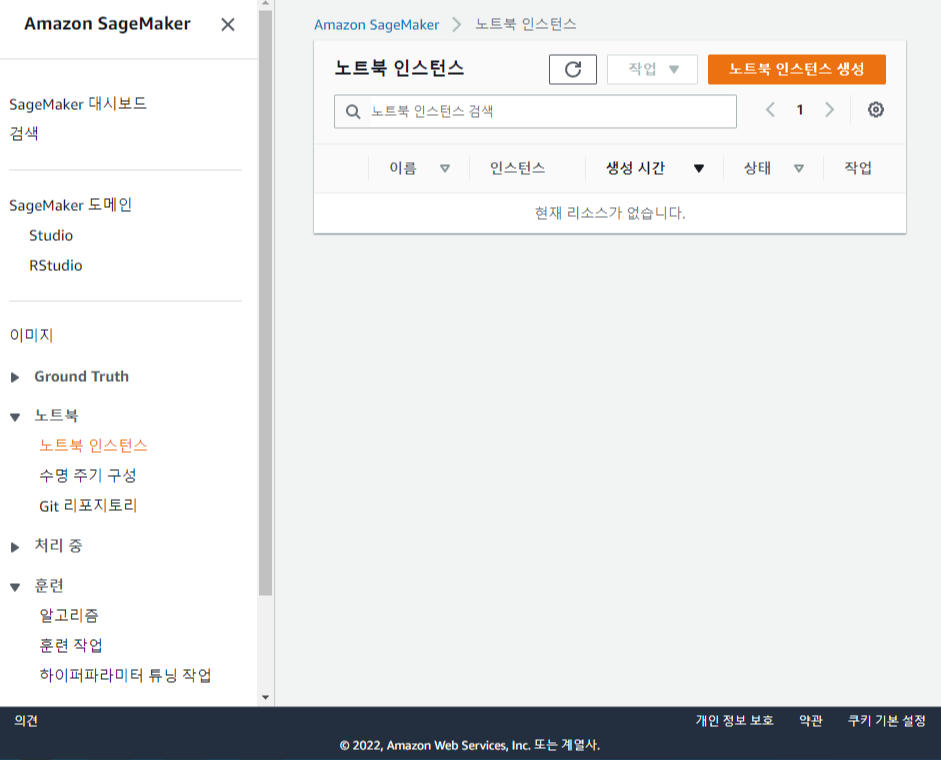
Task: Click the 인스턴스 column header
Action: click(517, 168)
